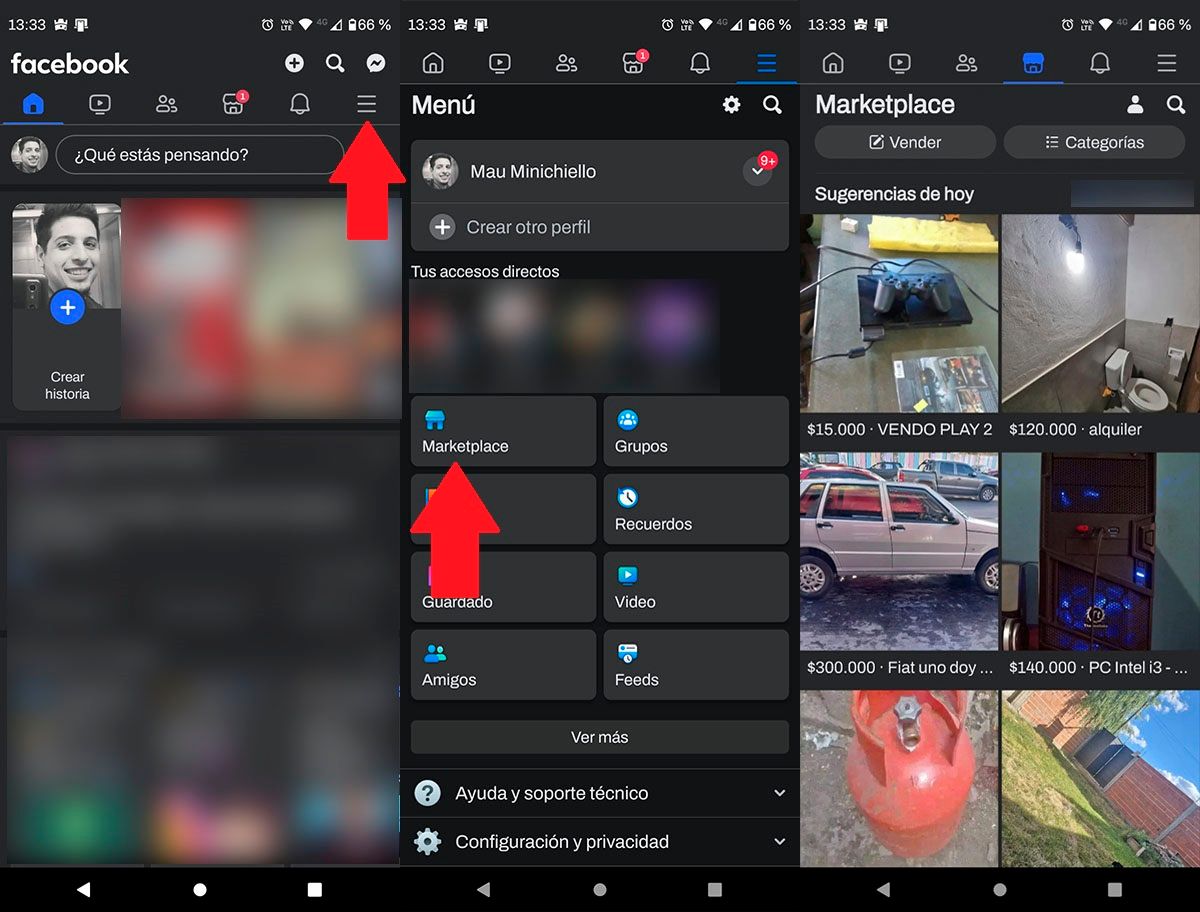Open search in Menú header
The height and width of the screenshot is (912, 1200).
(772, 104)
